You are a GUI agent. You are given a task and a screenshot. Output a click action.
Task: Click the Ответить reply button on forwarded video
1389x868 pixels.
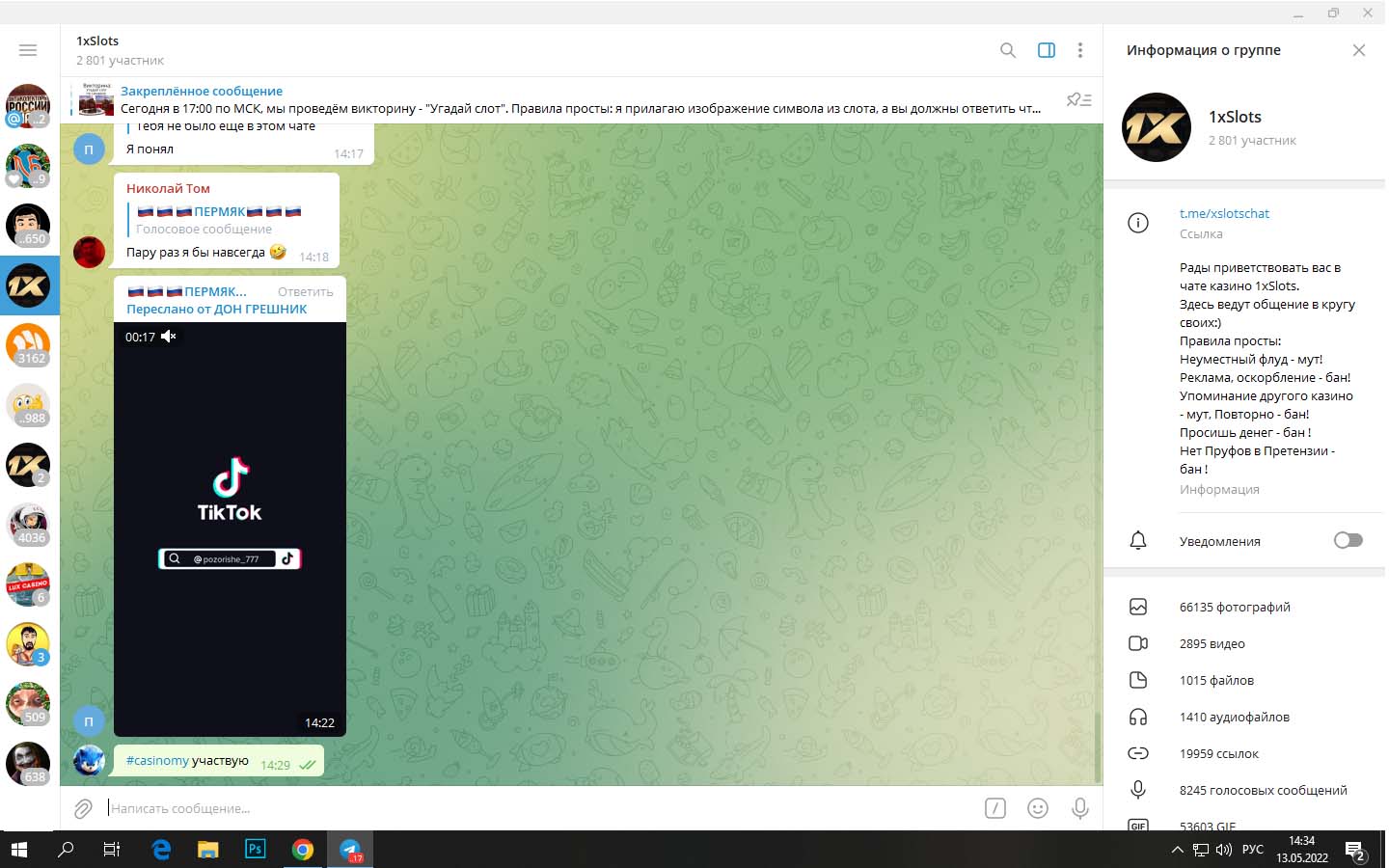pyautogui.click(x=305, y=292)
